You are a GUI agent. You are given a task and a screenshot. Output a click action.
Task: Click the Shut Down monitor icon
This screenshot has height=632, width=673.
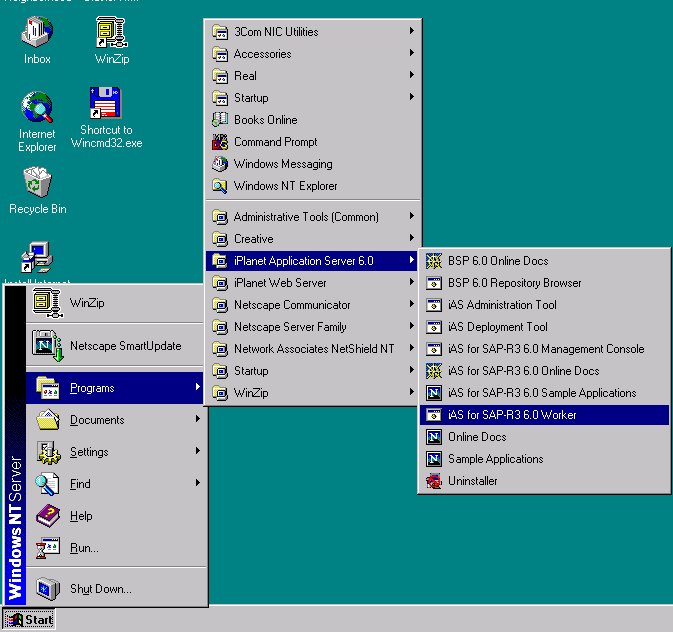pos(48,588)
